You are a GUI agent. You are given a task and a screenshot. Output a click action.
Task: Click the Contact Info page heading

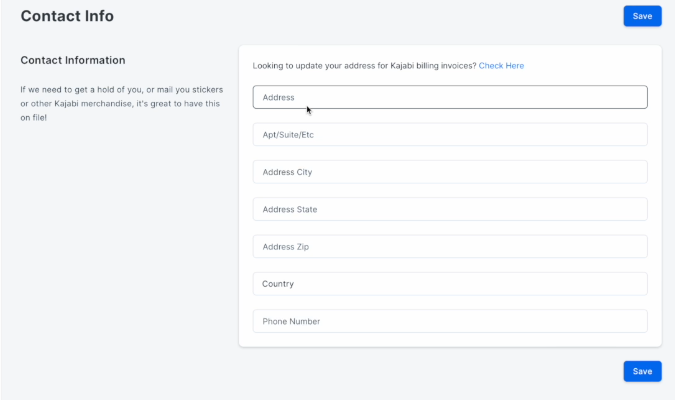[x=67, y=16]
